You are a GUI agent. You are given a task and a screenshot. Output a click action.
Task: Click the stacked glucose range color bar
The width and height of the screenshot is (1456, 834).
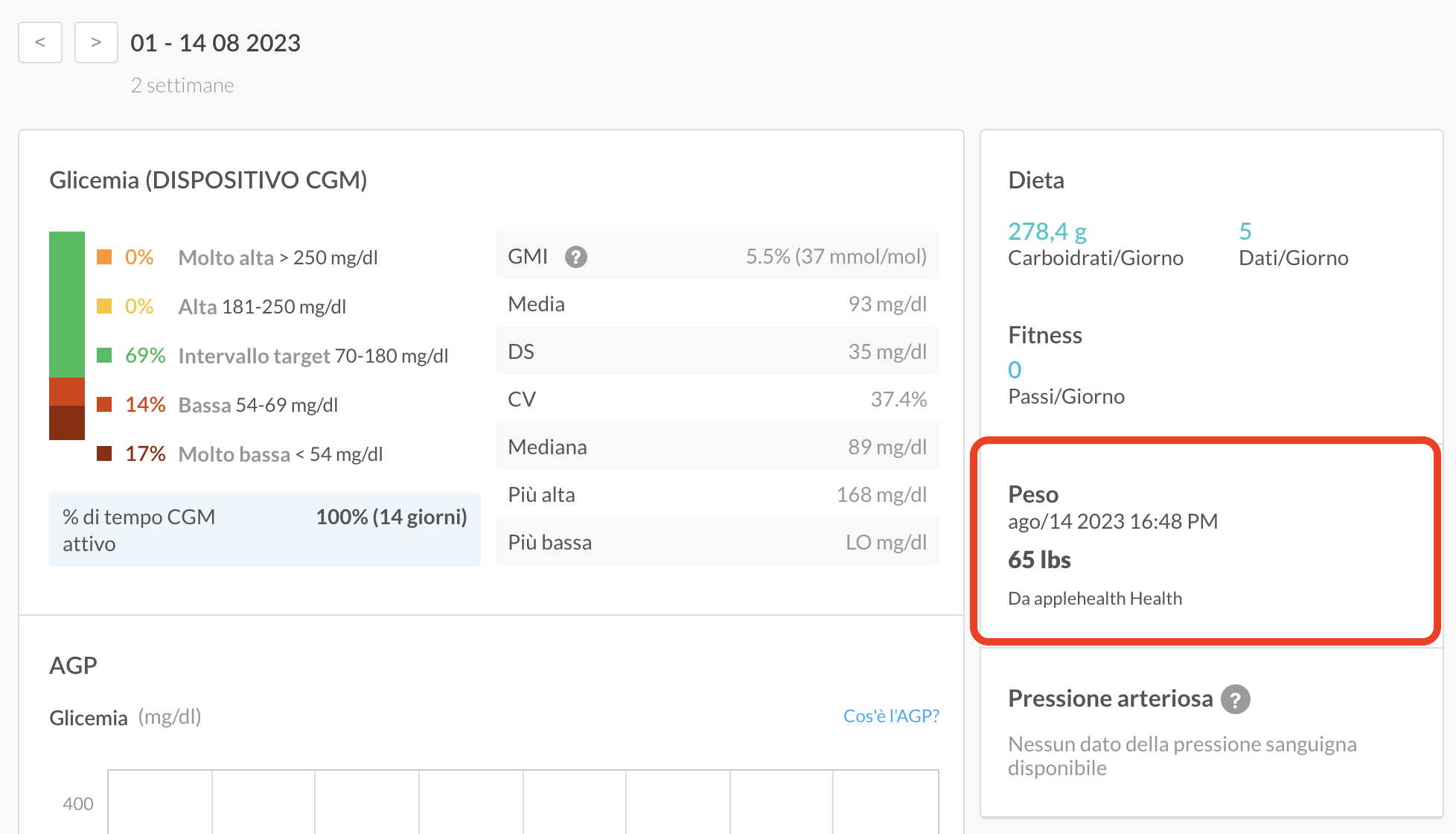click(67, 336)
